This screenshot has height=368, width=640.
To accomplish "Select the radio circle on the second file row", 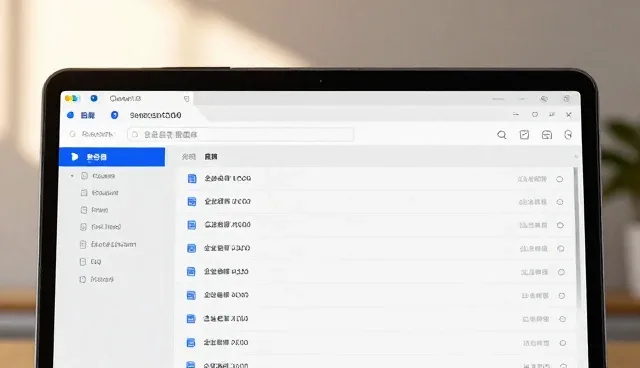I will 560,202.
